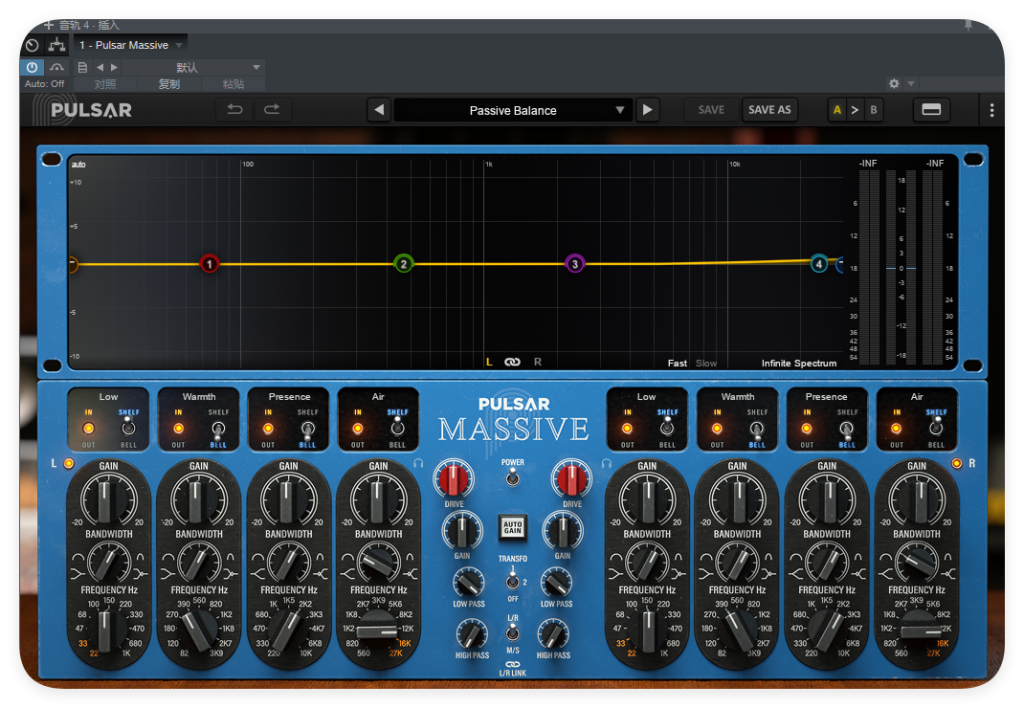Viewport: 1024px width, 708px height.
Task: Select L channel in the graph display
Action: pyautogui.click(x=489, y=362)
